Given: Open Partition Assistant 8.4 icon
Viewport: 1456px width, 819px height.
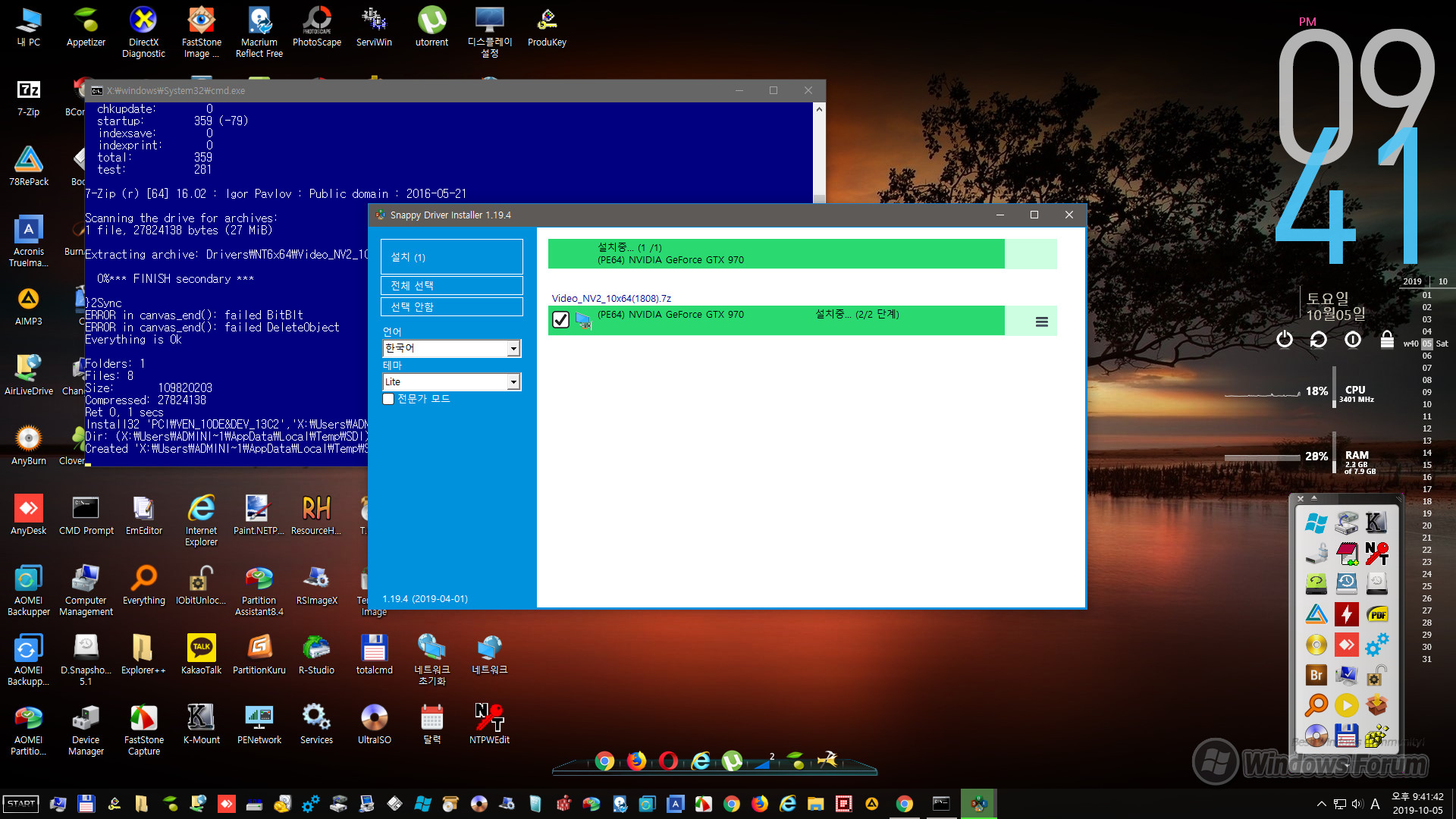Looking at the screenshot, I should click(259, 590).
